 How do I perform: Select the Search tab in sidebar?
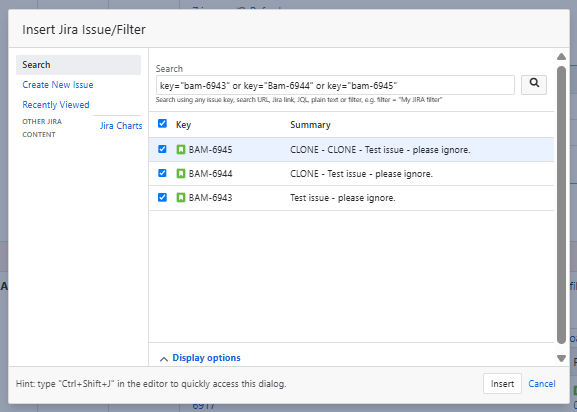click(x=78, y=65)
